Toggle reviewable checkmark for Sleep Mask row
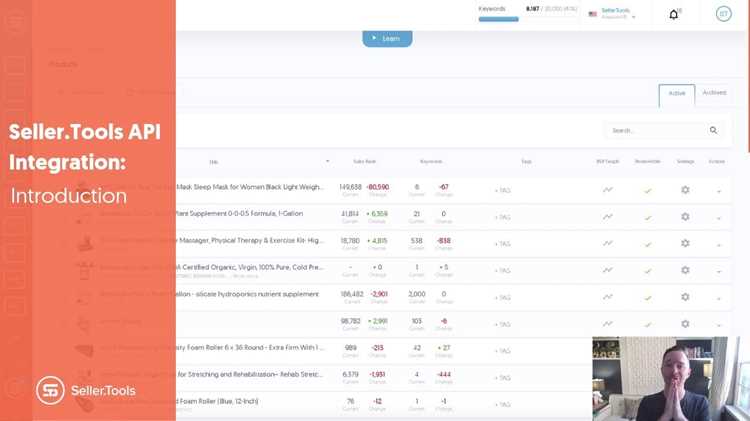This screenshot has height=421, width=750. 648,190
